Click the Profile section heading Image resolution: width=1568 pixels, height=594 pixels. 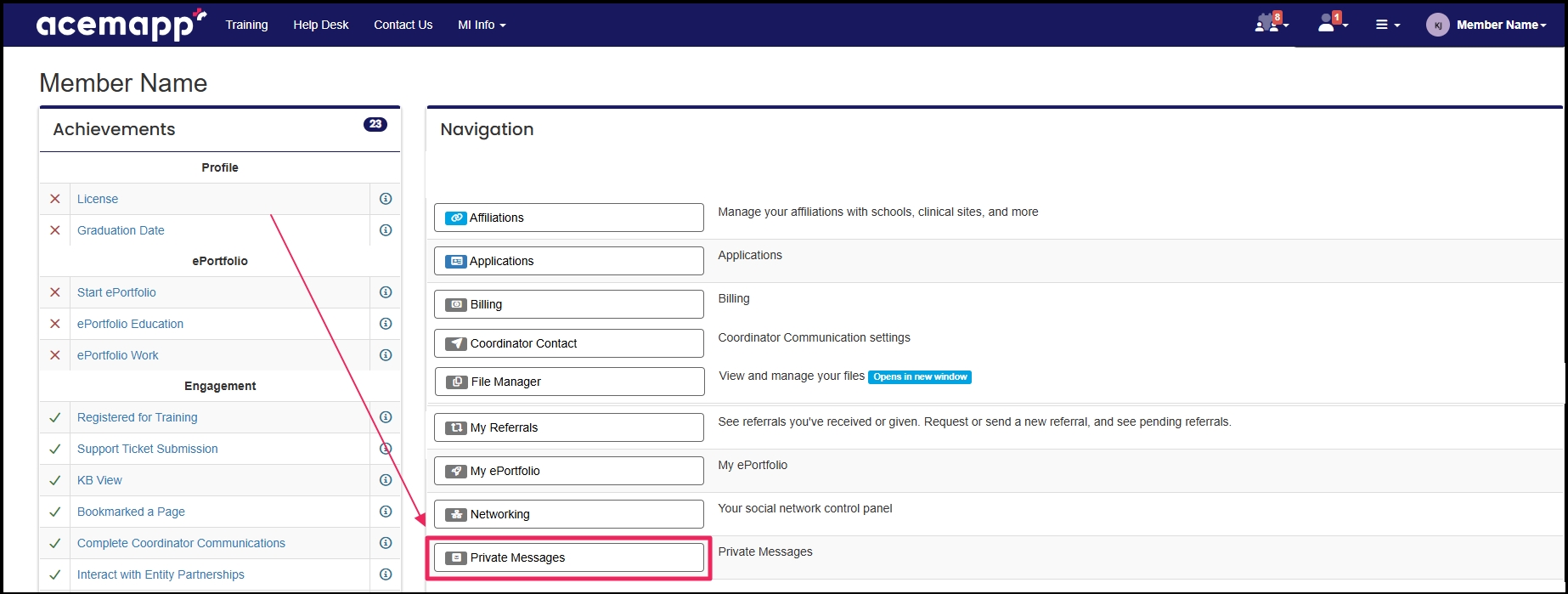[x=220, y=167]
